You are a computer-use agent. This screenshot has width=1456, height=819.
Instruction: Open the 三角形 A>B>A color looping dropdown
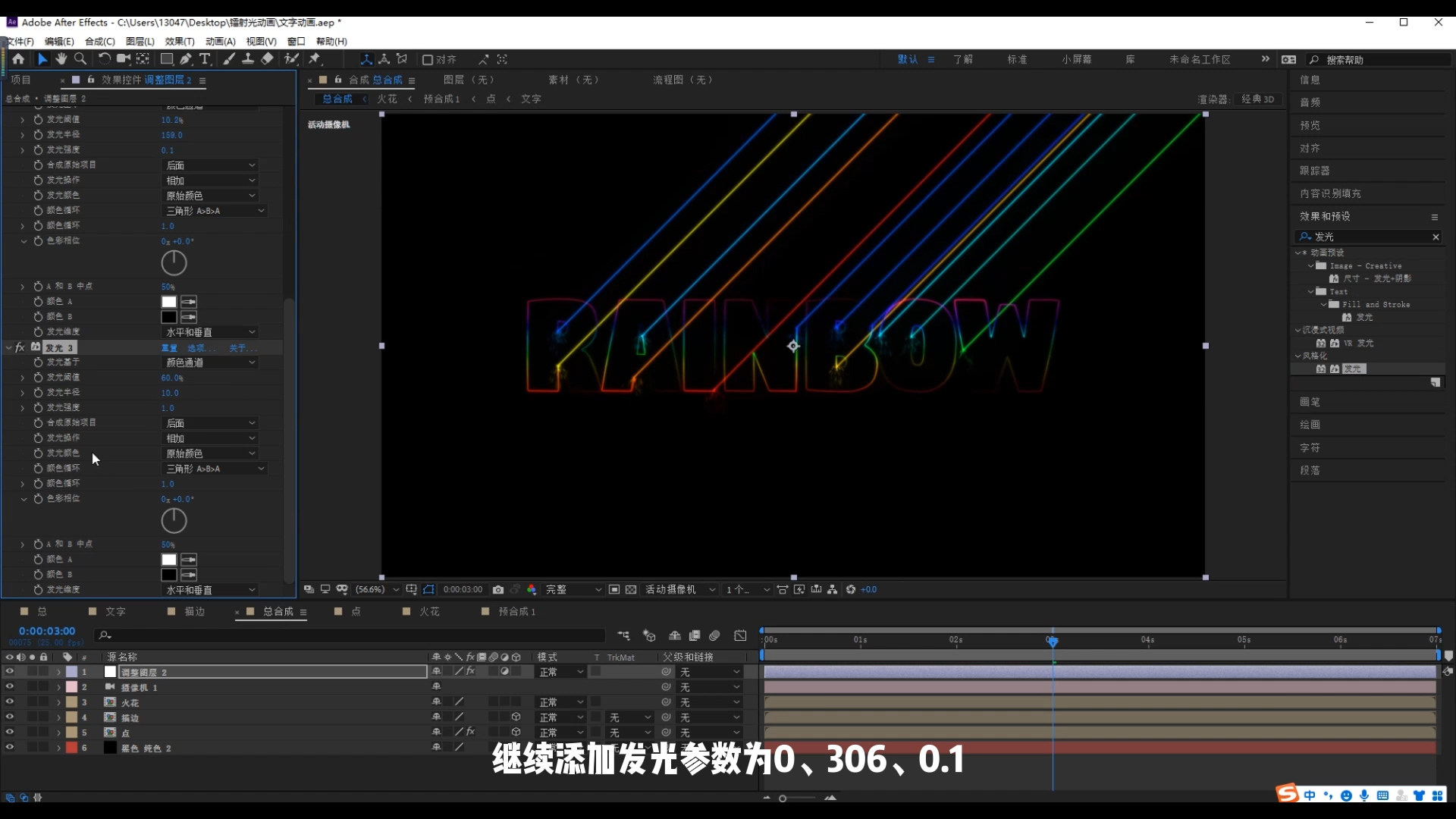tap(215, 210)
